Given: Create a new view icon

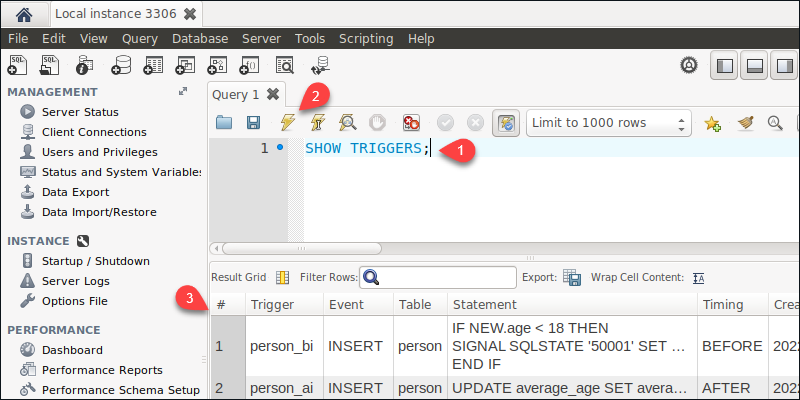Looking at the screenshot, I should 185,65.
